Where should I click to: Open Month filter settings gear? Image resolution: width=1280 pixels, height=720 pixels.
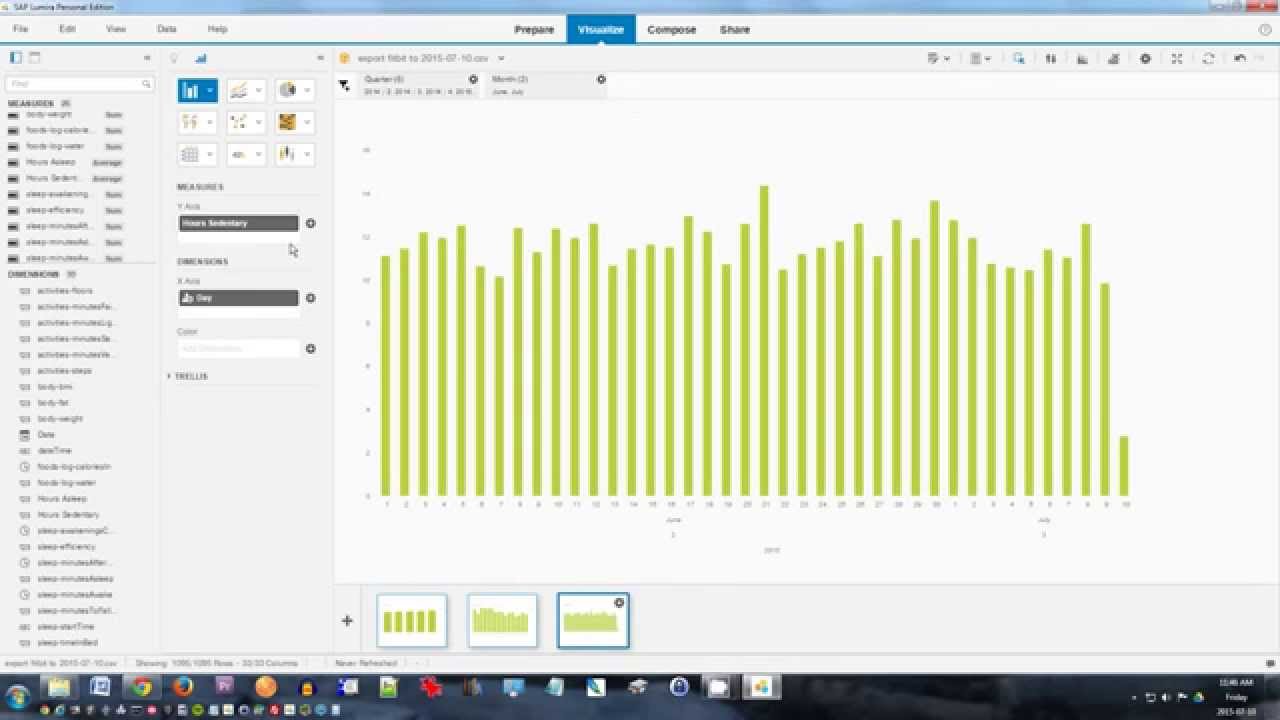click(601, 79)
